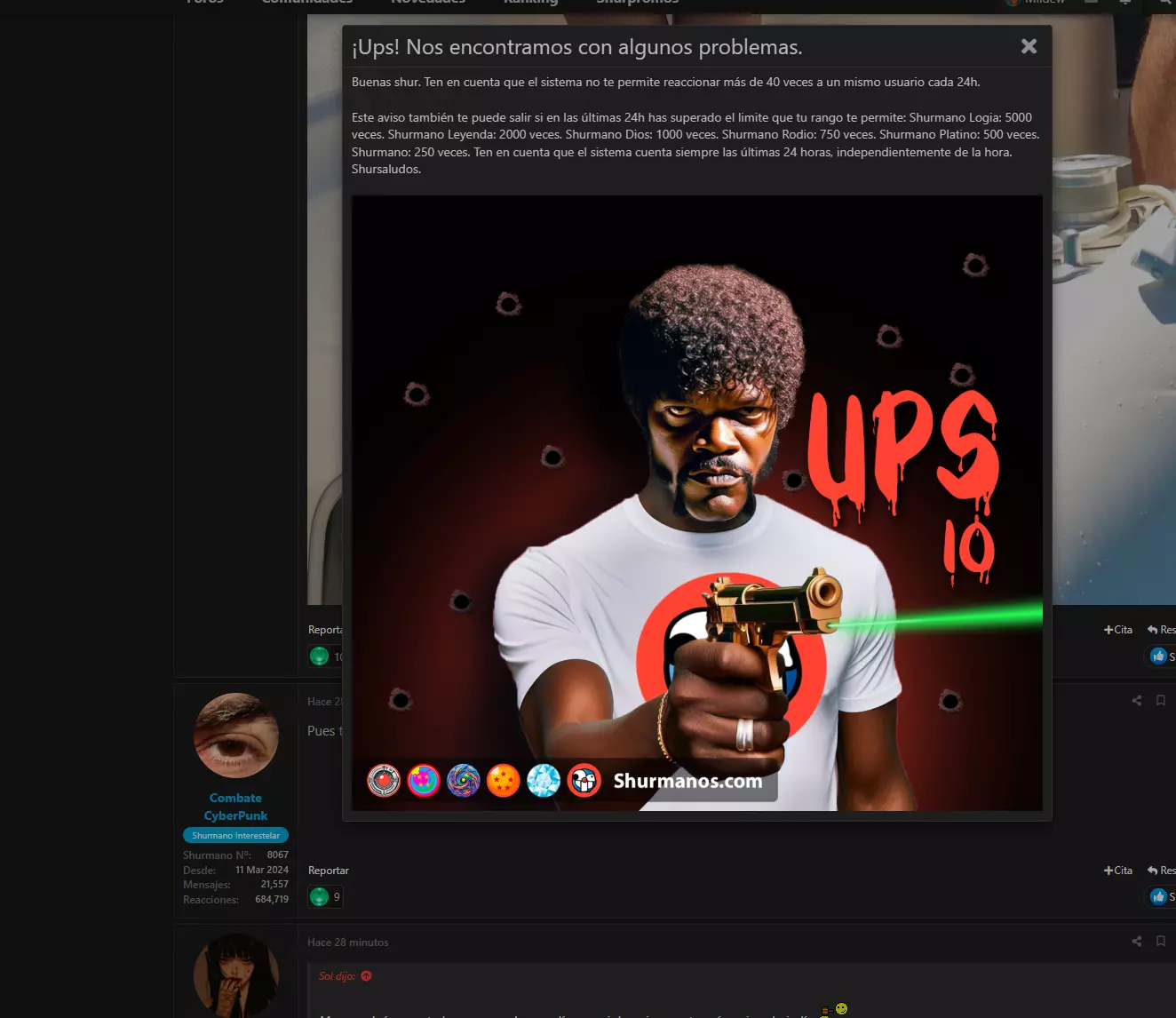Image resolution: width=1176 pixels, height=1018 pixels.
Task: Click the partly hidden Reportar link above Combate CyberPunk
Action: 325,630
